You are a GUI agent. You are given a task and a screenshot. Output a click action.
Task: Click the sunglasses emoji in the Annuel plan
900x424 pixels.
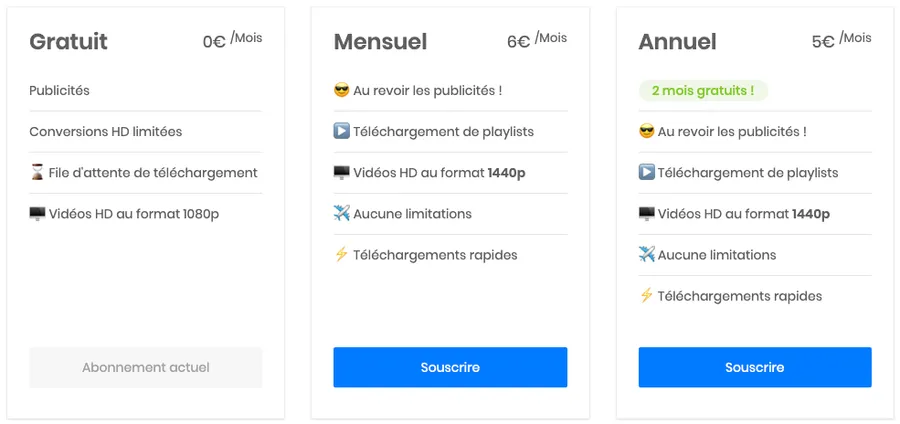[646, 131]
